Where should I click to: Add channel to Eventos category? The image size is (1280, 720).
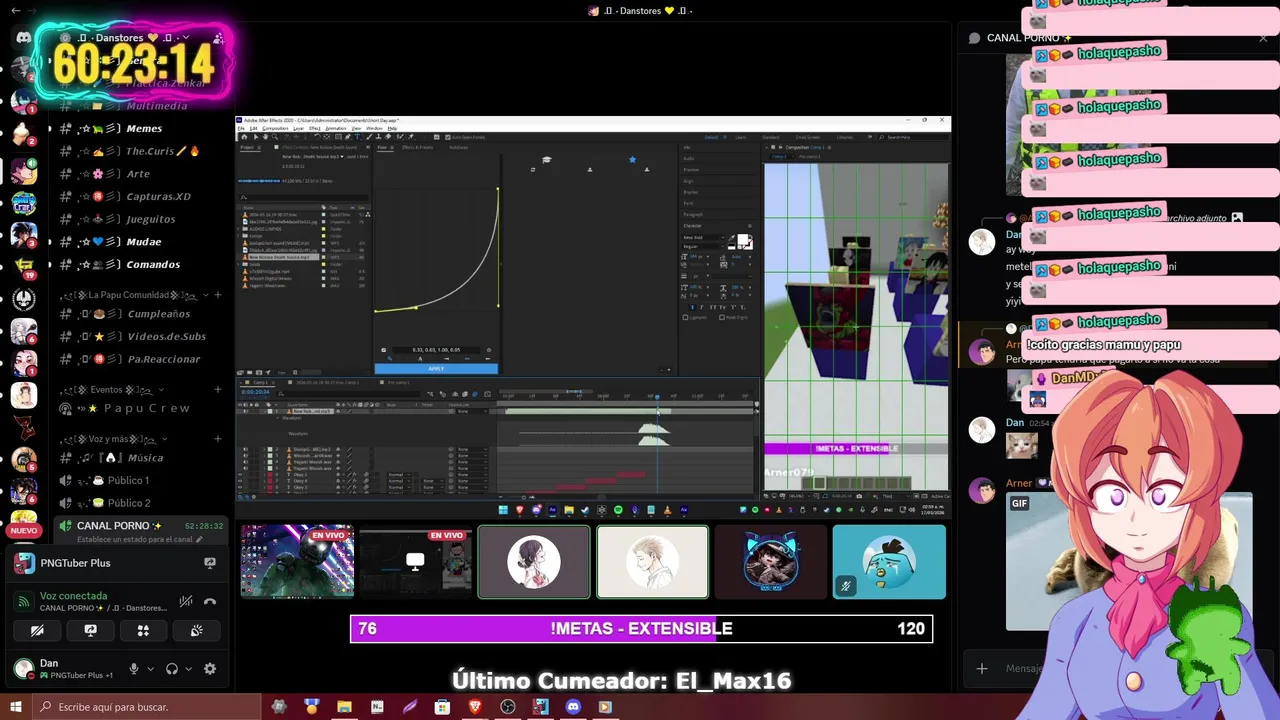coord(218,390)
